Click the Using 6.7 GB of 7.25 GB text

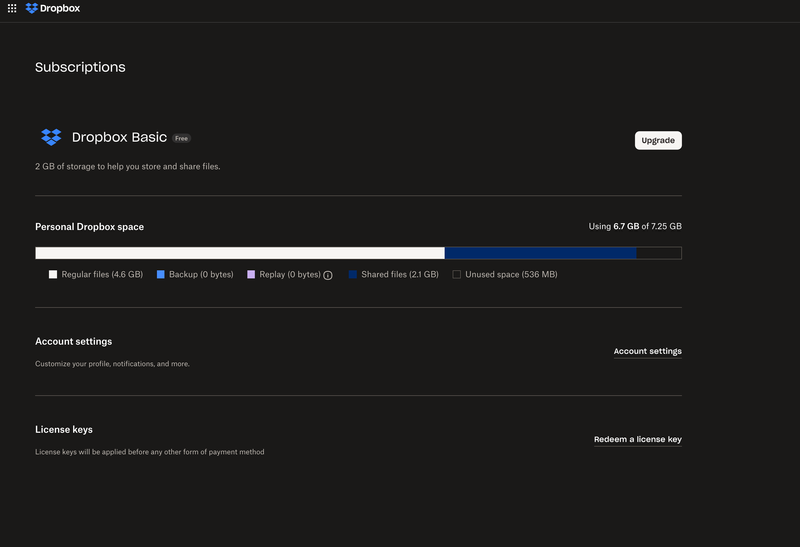pos(634,227)
